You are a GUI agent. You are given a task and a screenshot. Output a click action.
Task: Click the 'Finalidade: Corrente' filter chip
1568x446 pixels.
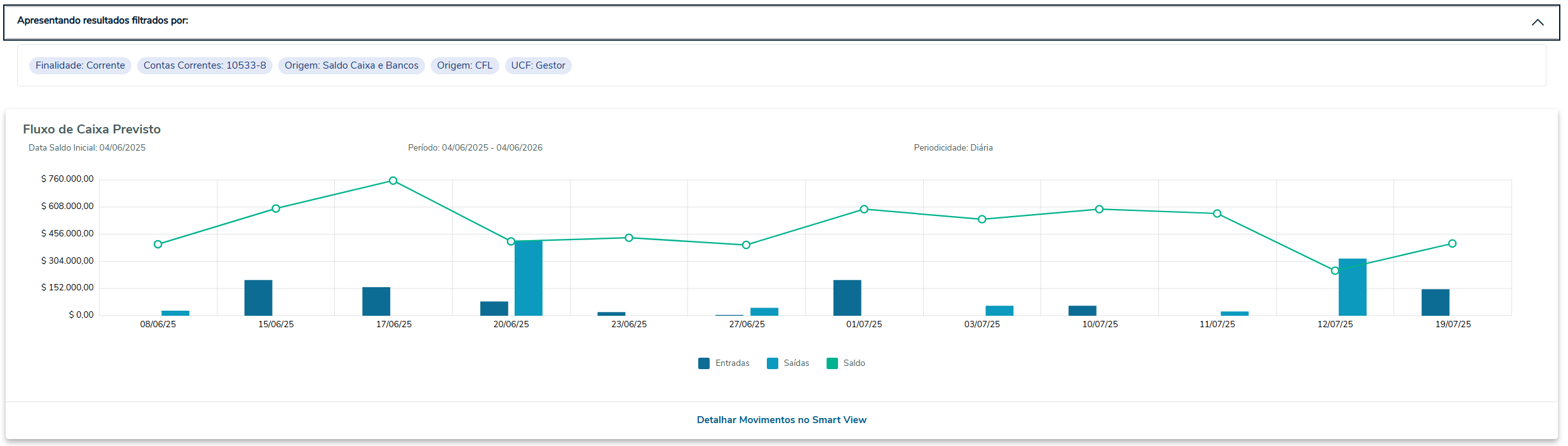pos(80,65)
